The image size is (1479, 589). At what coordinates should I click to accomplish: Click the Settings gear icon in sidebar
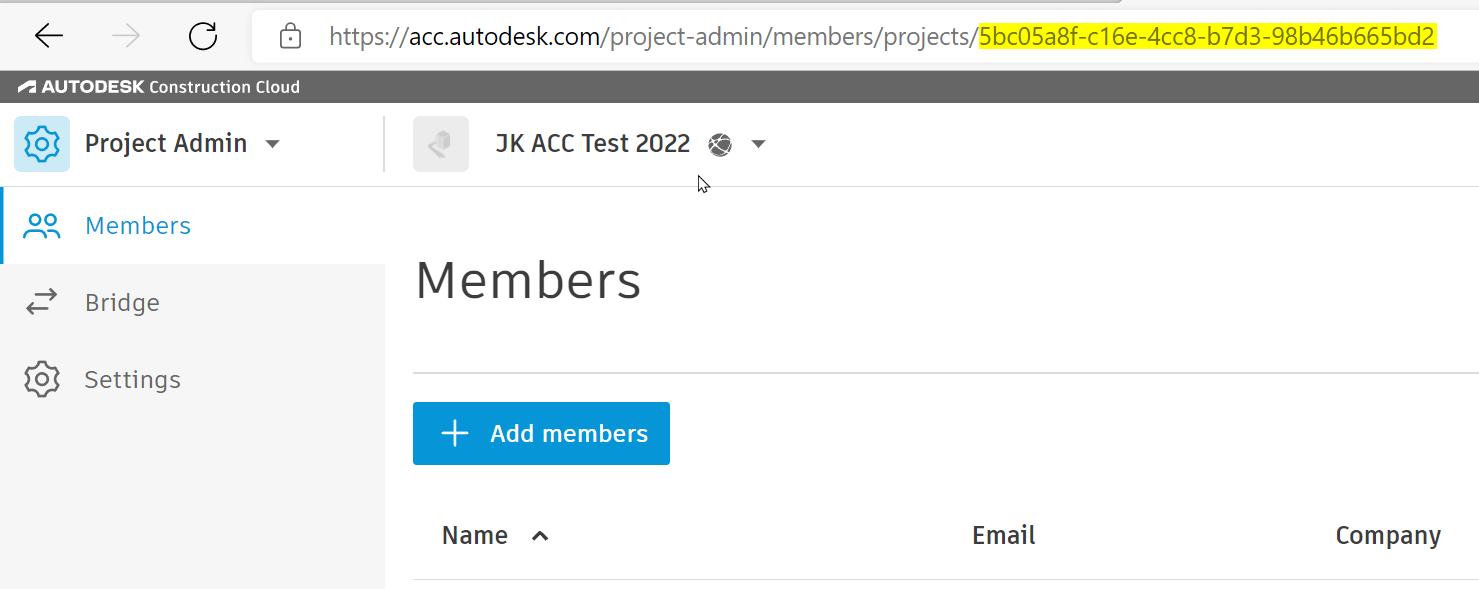[42, 380]
